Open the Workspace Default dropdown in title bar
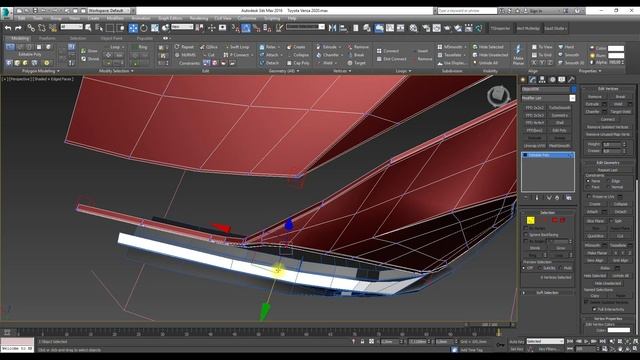Viewport: 640px width, 360px height. [x=109, y=11]
